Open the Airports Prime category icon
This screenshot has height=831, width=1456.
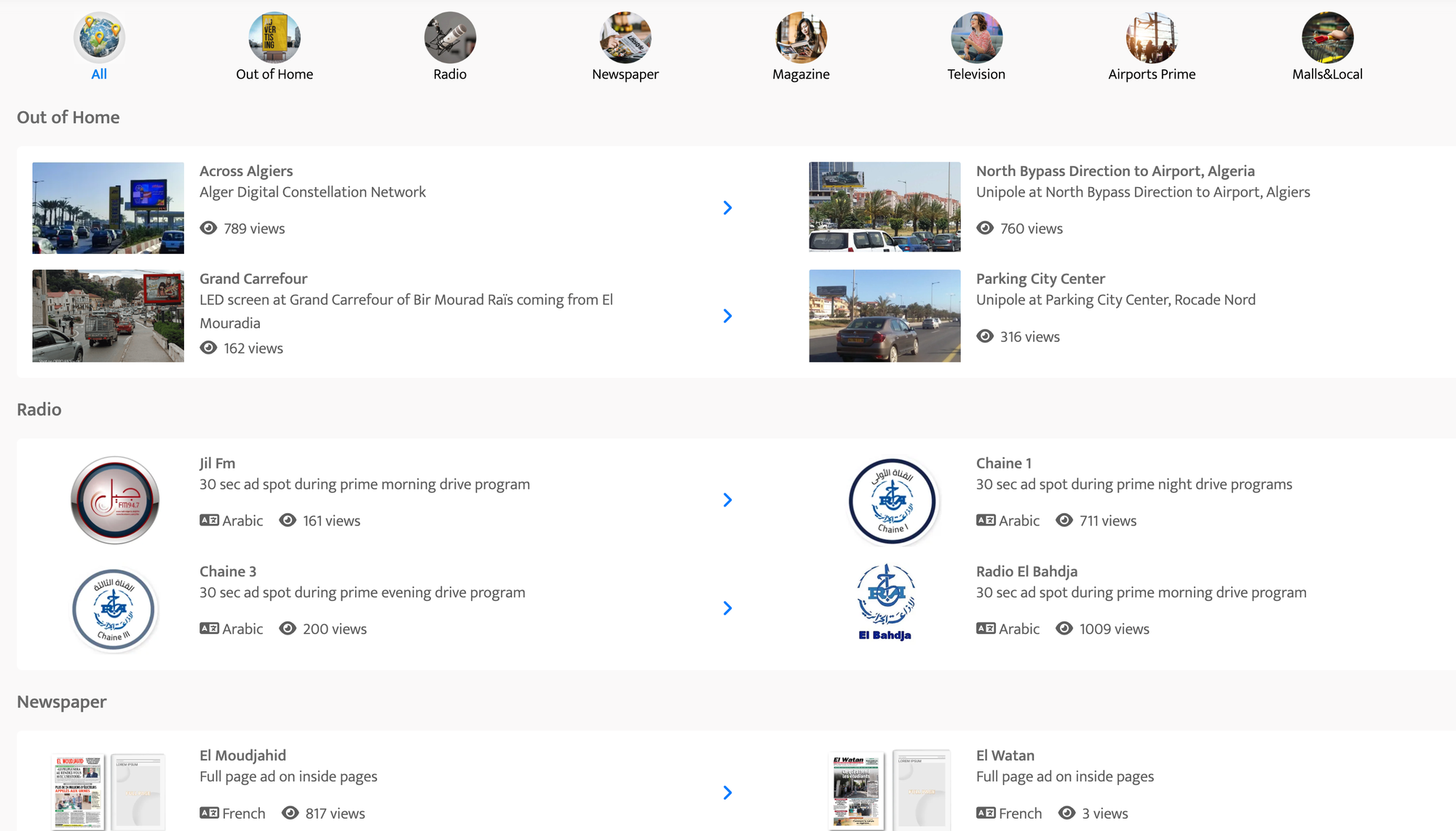(1152, 37)
